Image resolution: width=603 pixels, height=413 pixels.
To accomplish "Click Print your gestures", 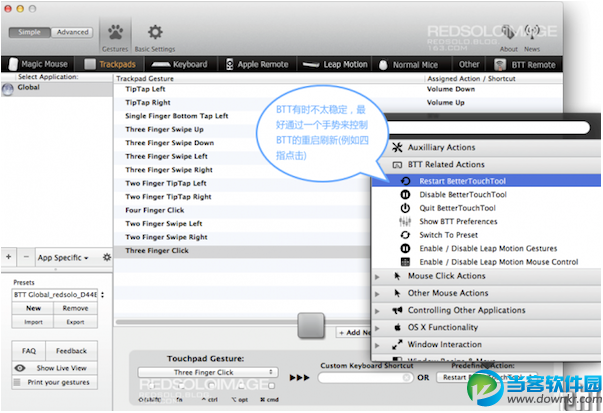I will [x=55, y=382].
